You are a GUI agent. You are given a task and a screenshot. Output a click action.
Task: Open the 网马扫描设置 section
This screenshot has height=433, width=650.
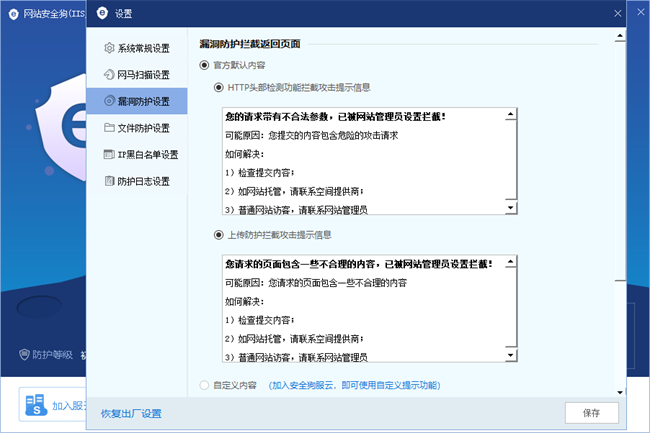pyautogui.click(x=137, y=75)
